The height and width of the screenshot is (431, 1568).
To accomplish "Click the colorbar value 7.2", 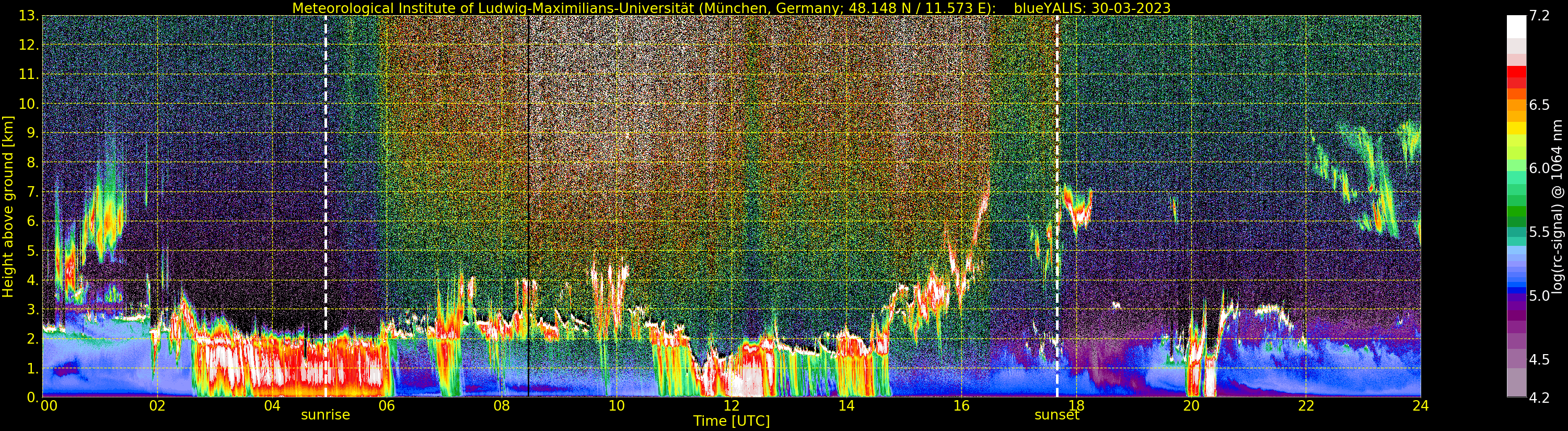I will 1539,16.
